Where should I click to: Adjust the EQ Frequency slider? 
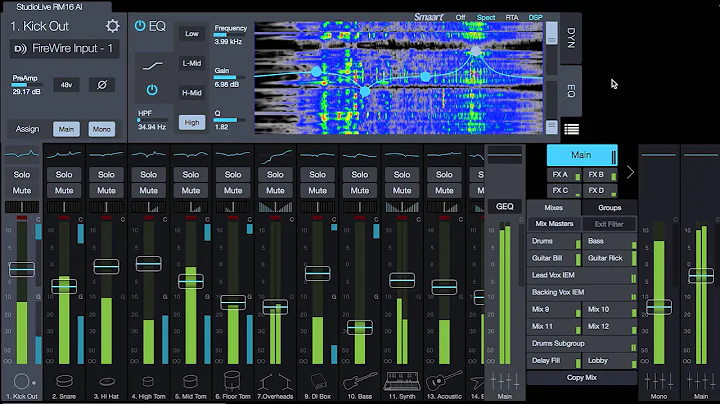230,34
